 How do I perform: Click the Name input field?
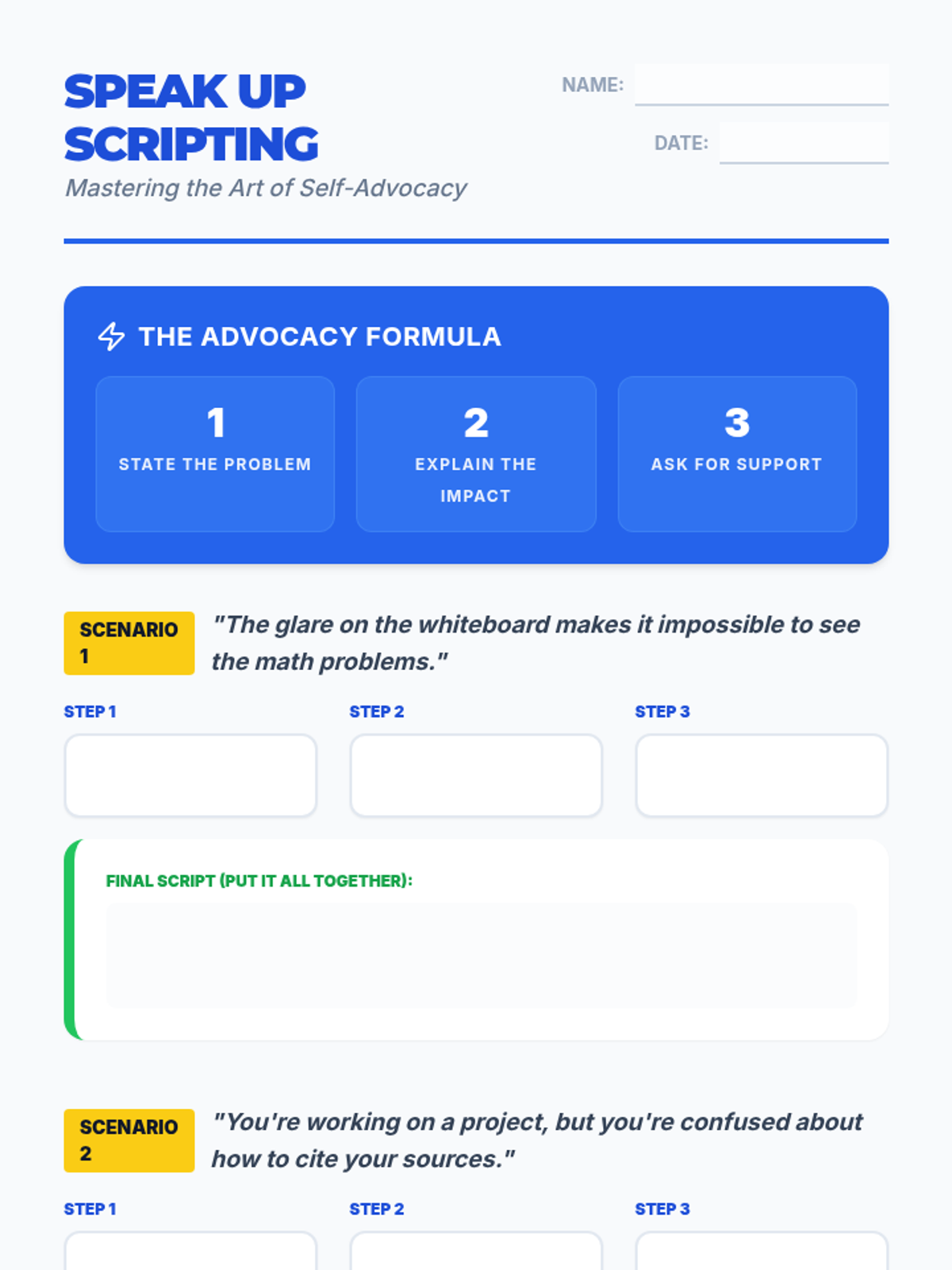(762, 84)
